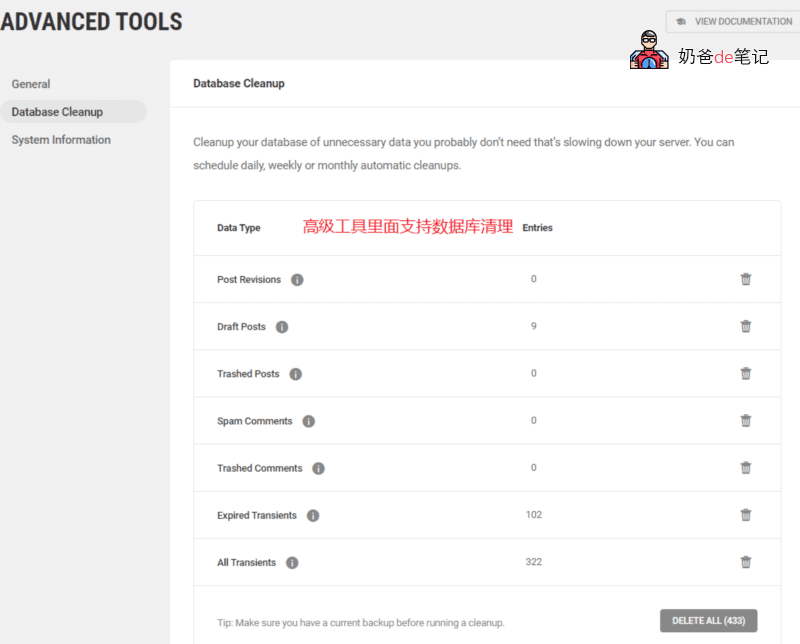The height and width of the screenshot is (644, 800).
Task: Click the cartoon avatar logo image
Action: point(649,50)
